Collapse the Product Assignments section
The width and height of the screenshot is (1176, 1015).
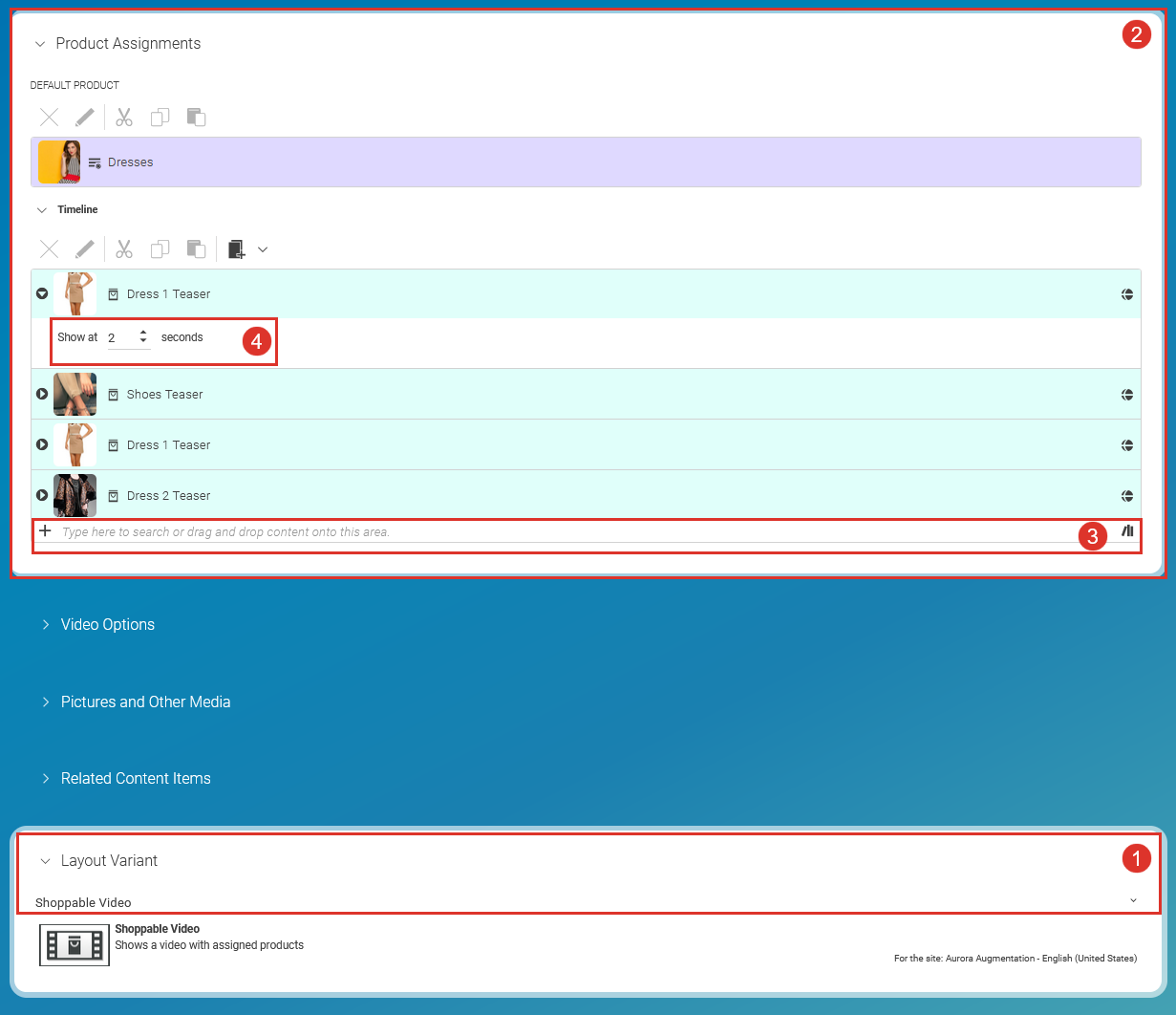pos(38,43)
